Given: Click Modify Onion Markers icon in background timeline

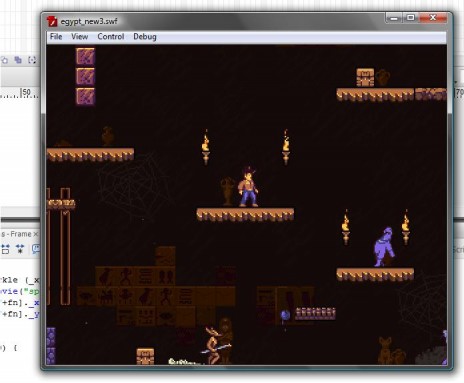Looking at the screenshot, I should pos(32,60).
